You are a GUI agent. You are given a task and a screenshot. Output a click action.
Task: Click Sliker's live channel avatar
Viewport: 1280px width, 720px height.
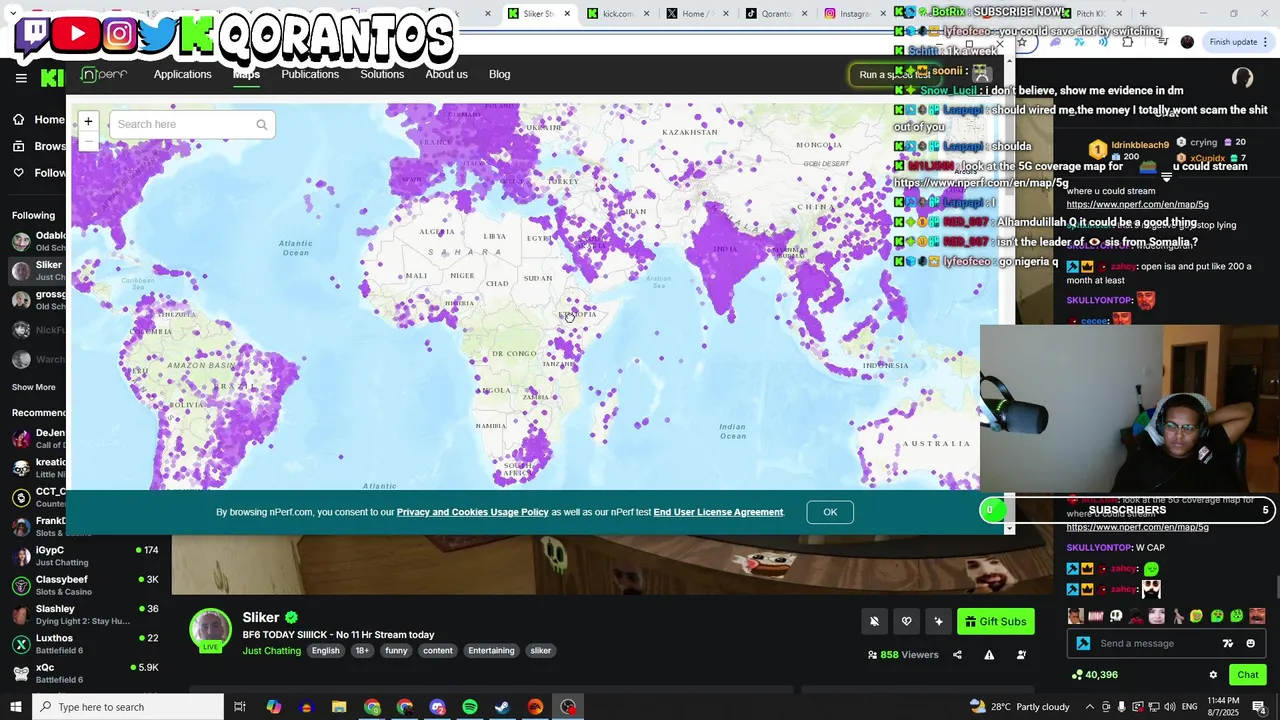pos(210,630)
